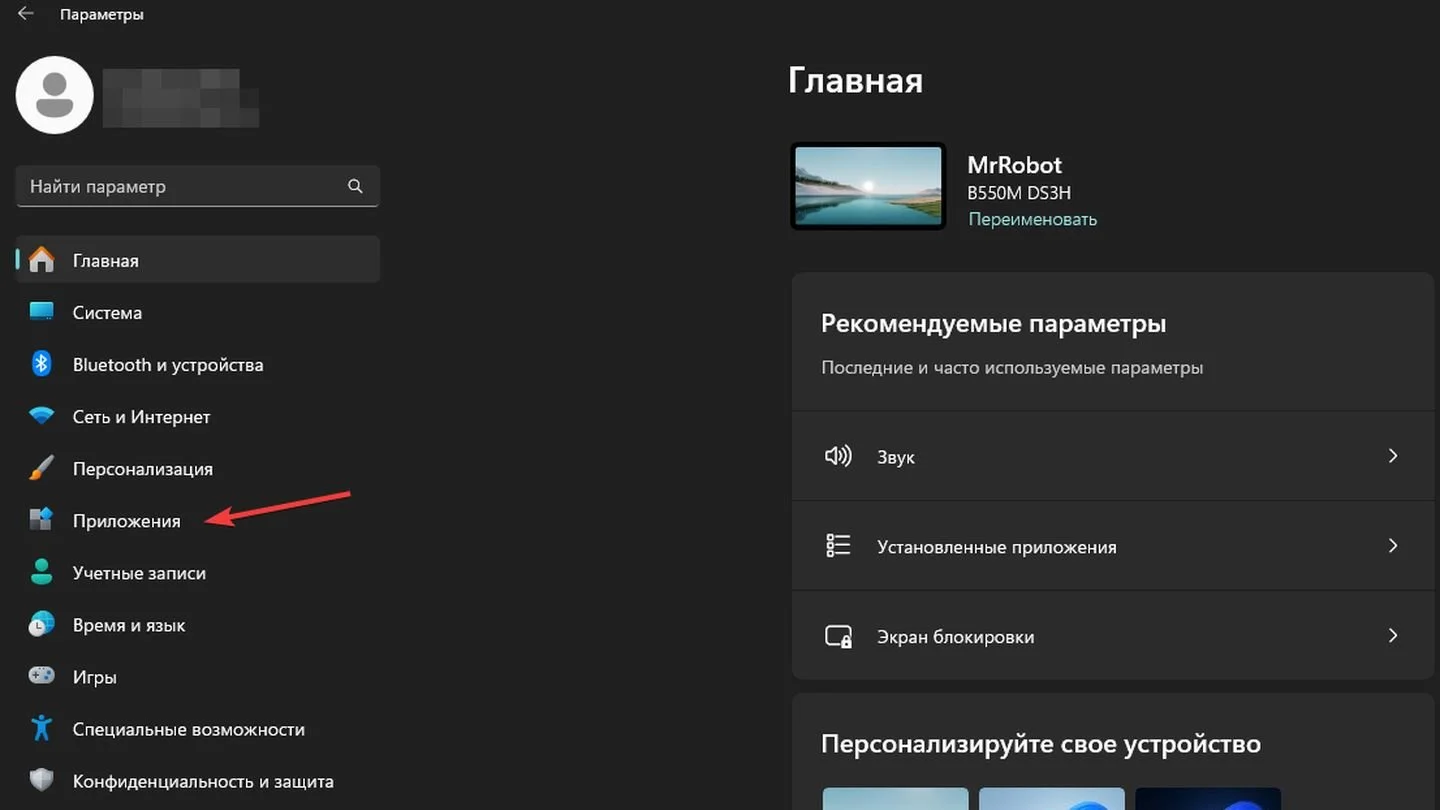
Task: Click the shield Конфиденциальность и защита icon
Action: click(41, 781)
